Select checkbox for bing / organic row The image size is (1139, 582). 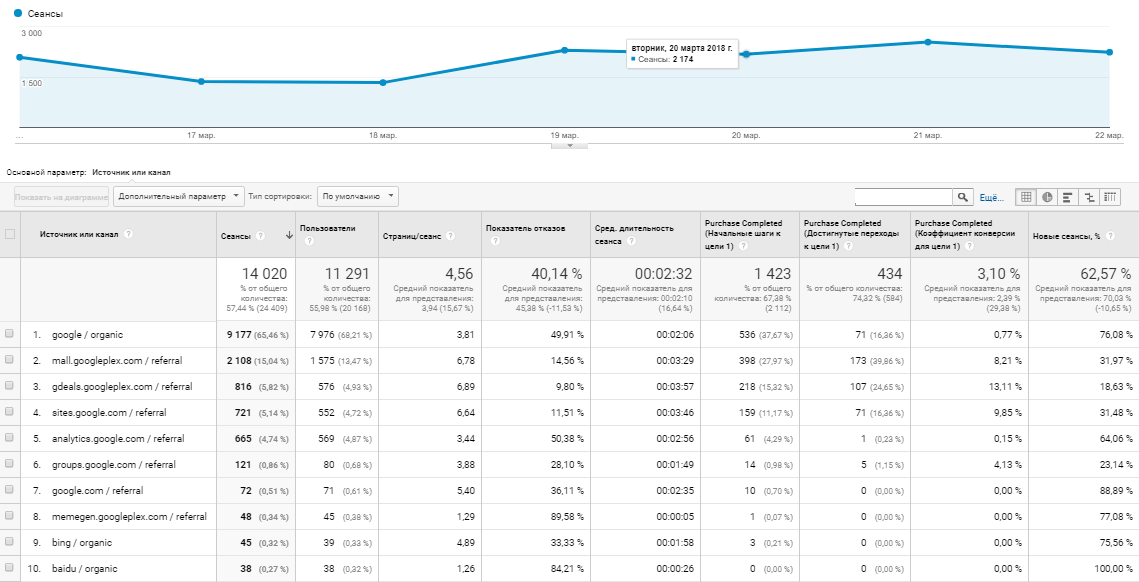click(x=10, y=542)
